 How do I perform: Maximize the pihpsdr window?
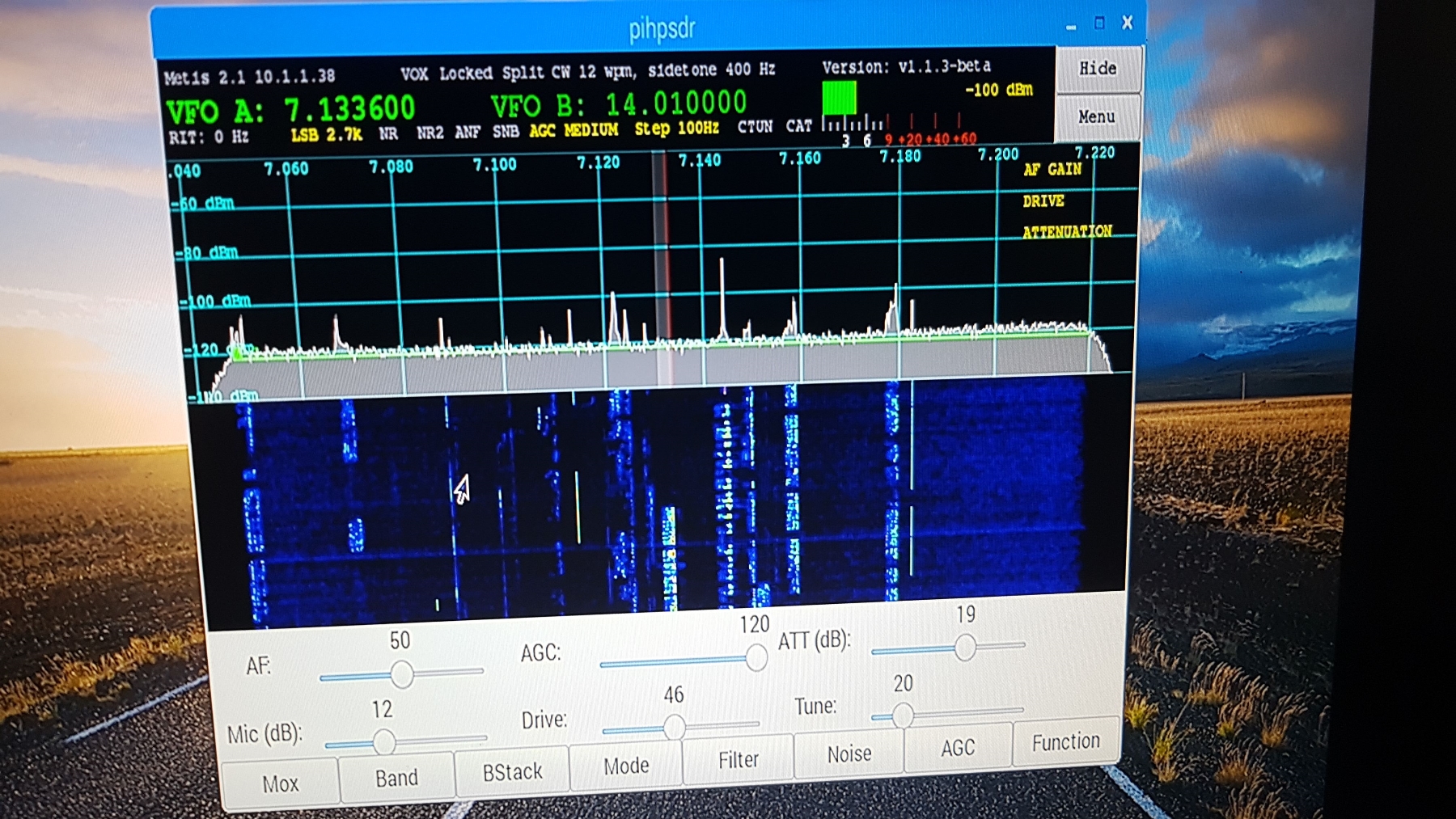pos(1099,23)
